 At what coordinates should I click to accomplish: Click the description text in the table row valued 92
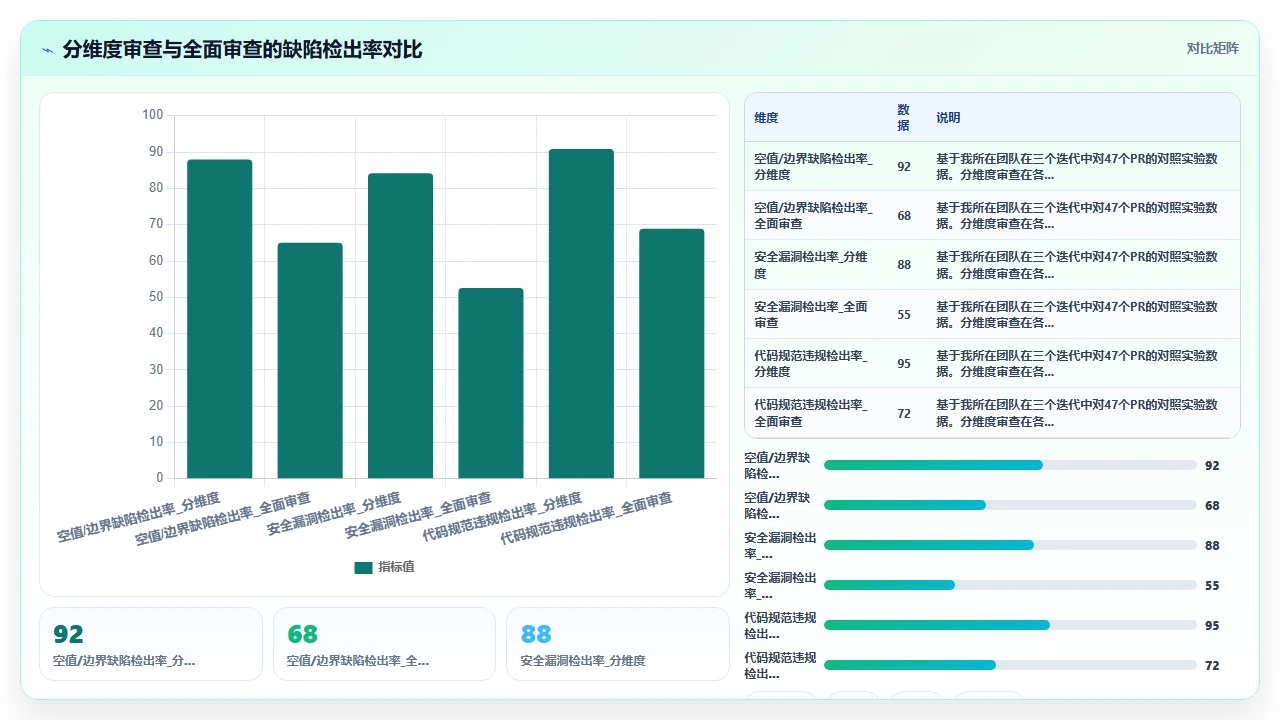(x=1077, y=166)
